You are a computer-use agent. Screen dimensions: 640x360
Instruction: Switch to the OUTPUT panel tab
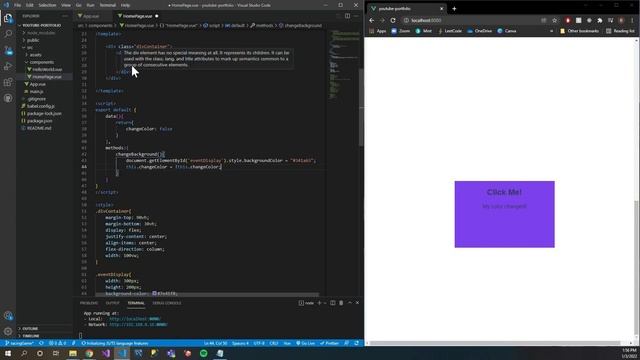(113, 303)
